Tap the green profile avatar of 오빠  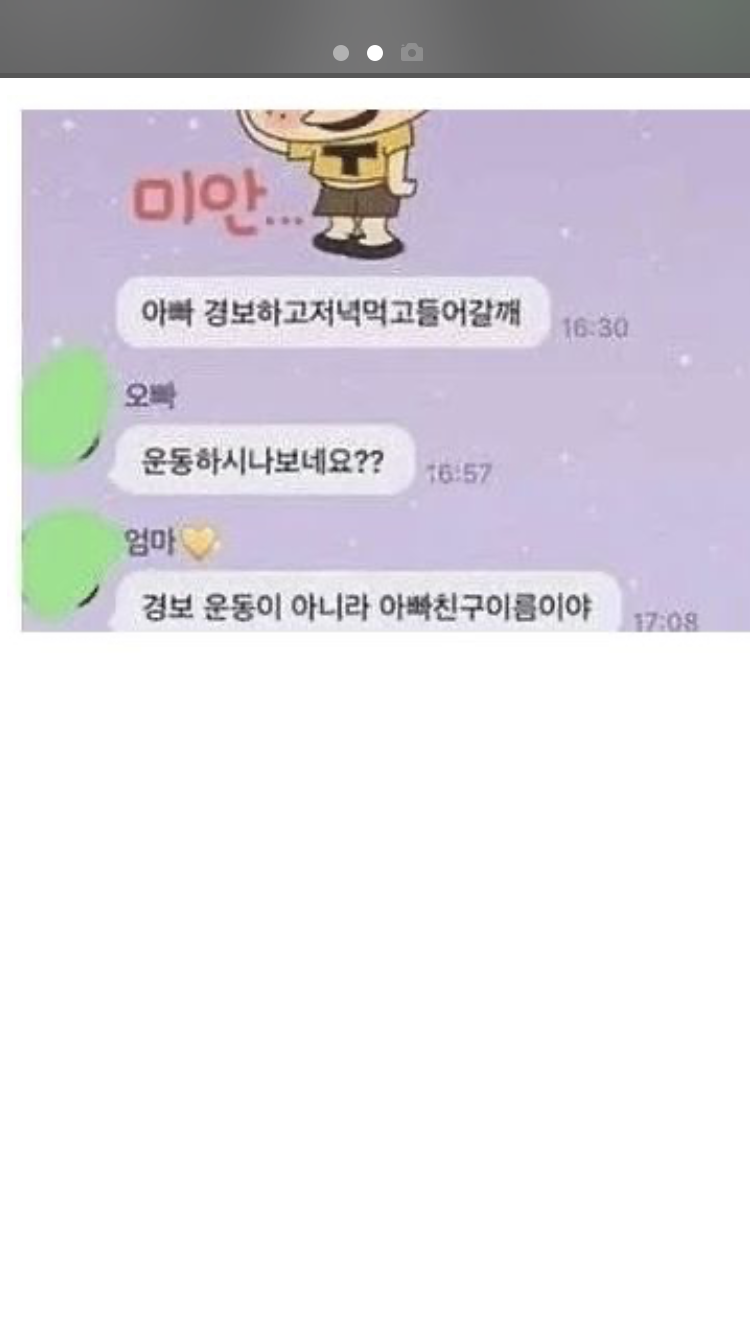point(65,410)
